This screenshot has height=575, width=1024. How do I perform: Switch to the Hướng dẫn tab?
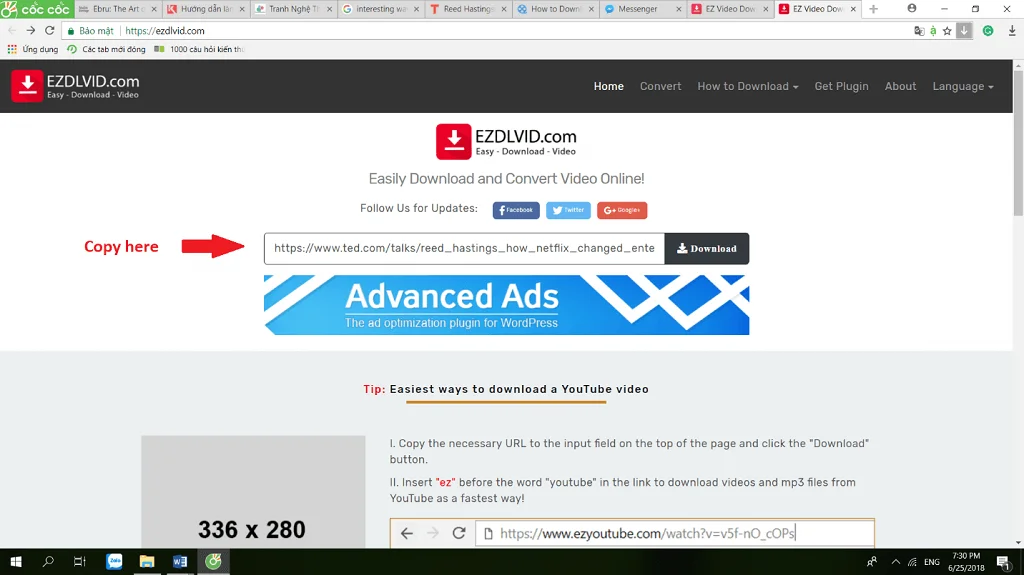(x=204, y=9)
